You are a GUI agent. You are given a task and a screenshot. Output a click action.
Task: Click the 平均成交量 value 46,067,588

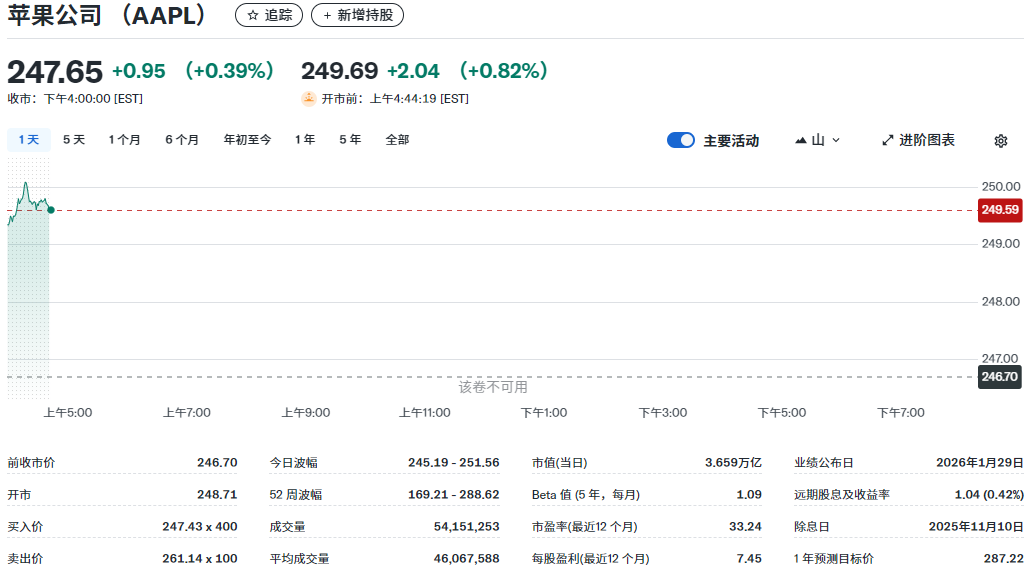pyautogui.click(x=467, y=558)
